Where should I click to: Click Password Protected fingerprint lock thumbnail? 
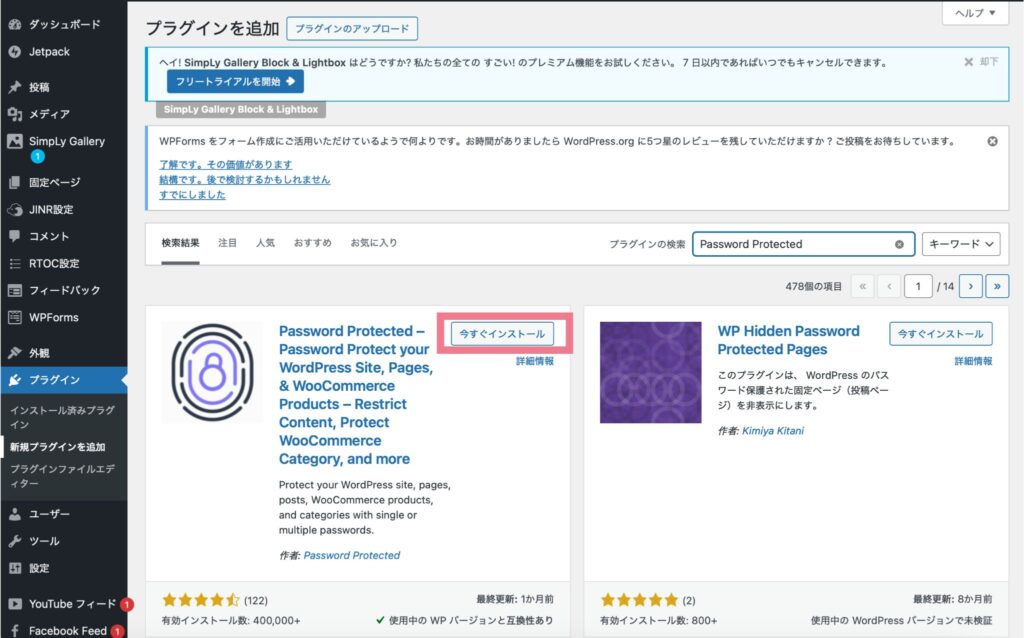(x=212, y=372)
